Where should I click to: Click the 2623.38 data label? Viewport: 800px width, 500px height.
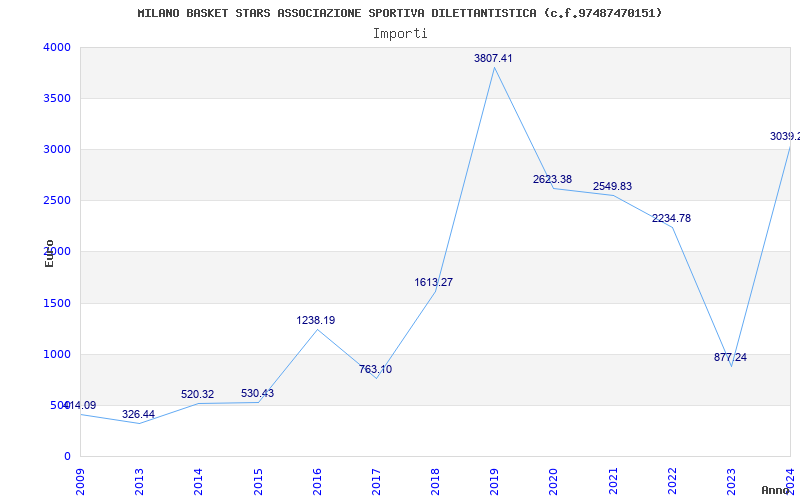point(553,179)
